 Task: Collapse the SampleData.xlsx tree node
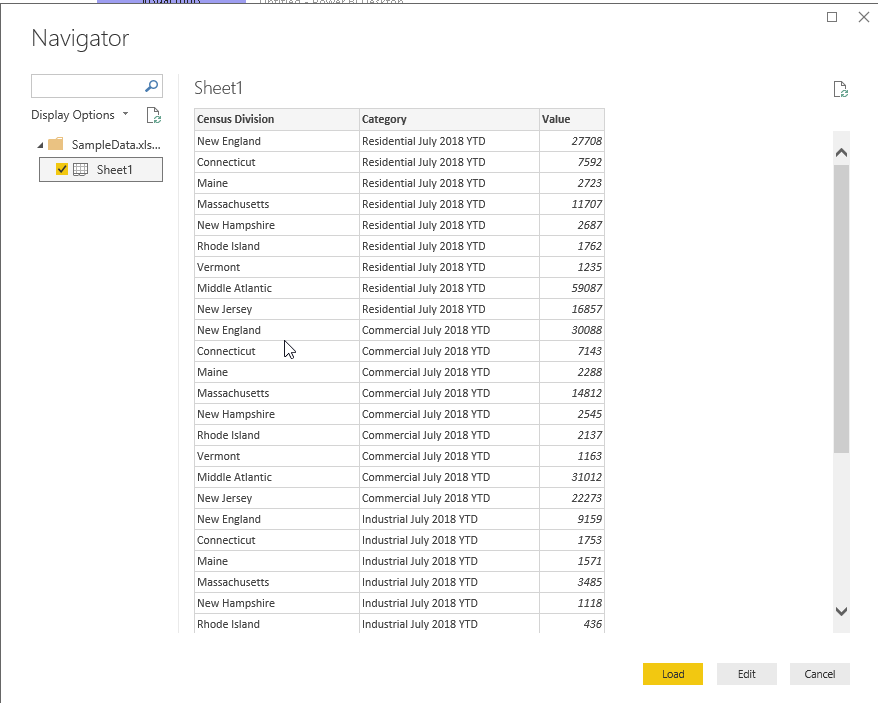pyautogui.click(x=39, y=145)
